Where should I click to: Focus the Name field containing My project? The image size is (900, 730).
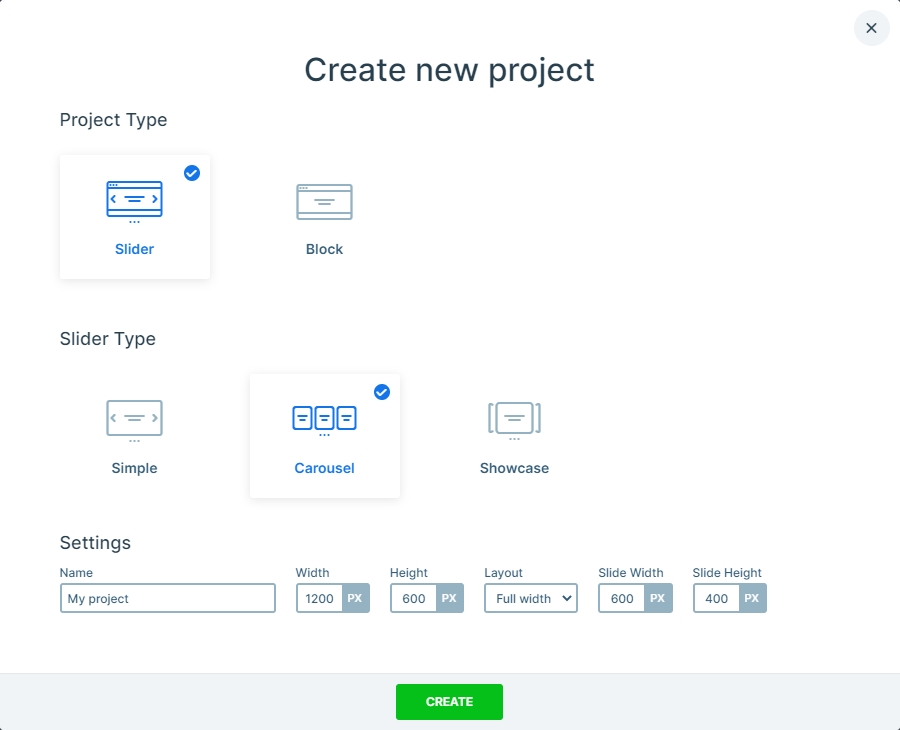(x=168, y=598)
